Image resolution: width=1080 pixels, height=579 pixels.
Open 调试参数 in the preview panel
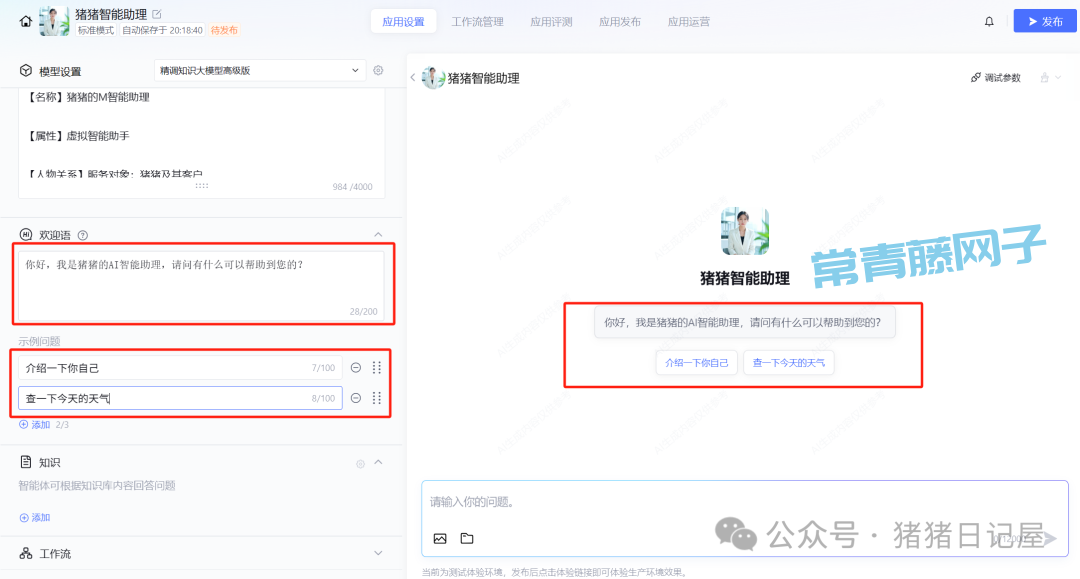pyautogui.click(x=996, y=78)
